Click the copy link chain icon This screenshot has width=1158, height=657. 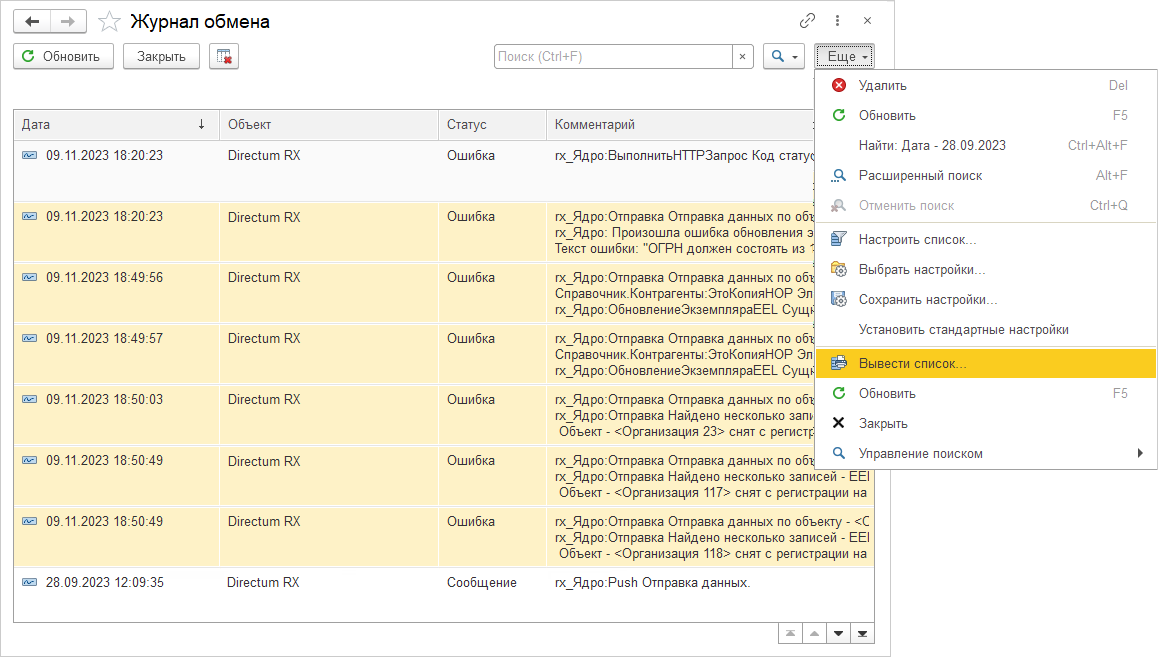807,21
